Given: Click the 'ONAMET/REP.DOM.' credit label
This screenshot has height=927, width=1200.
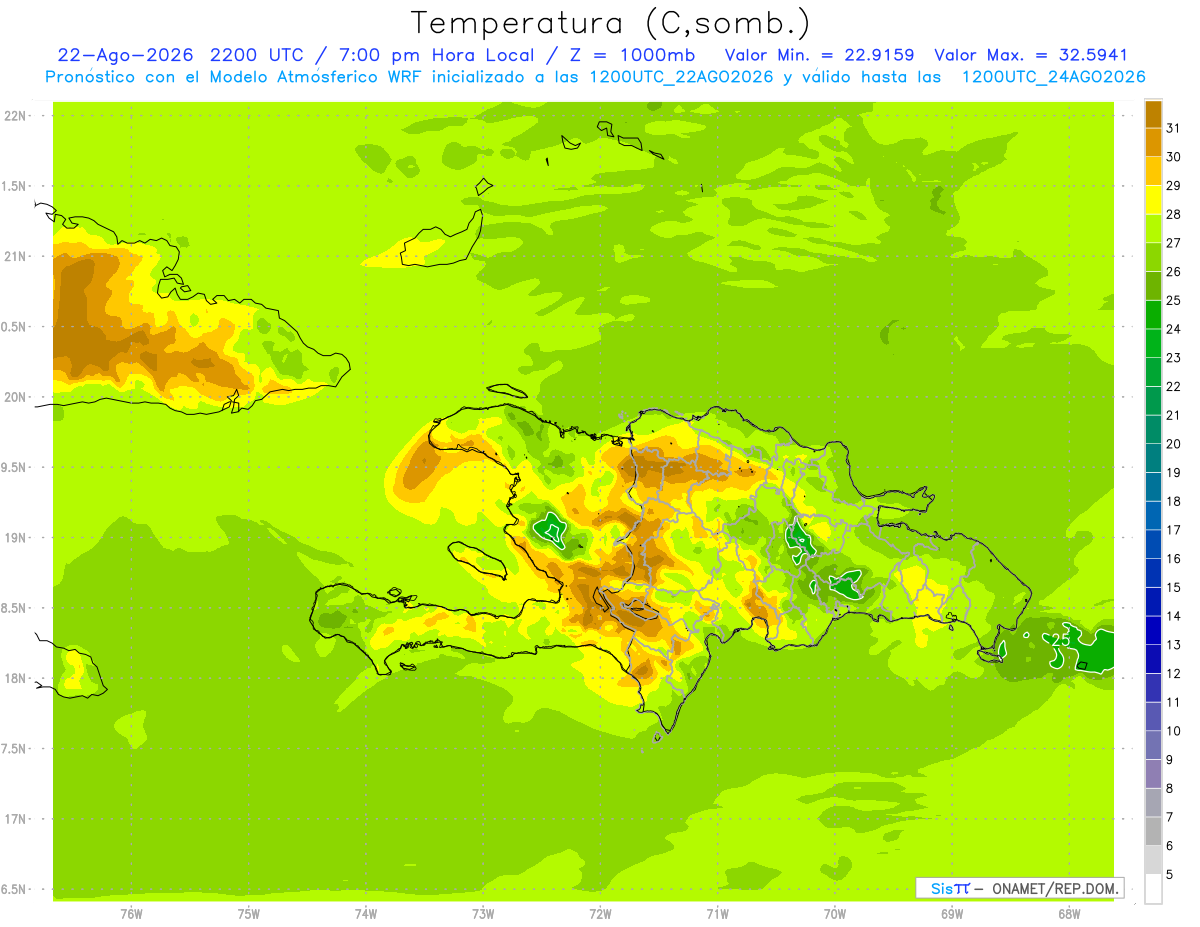Looking at the screenshot, I should click(x=1055, y=888).
